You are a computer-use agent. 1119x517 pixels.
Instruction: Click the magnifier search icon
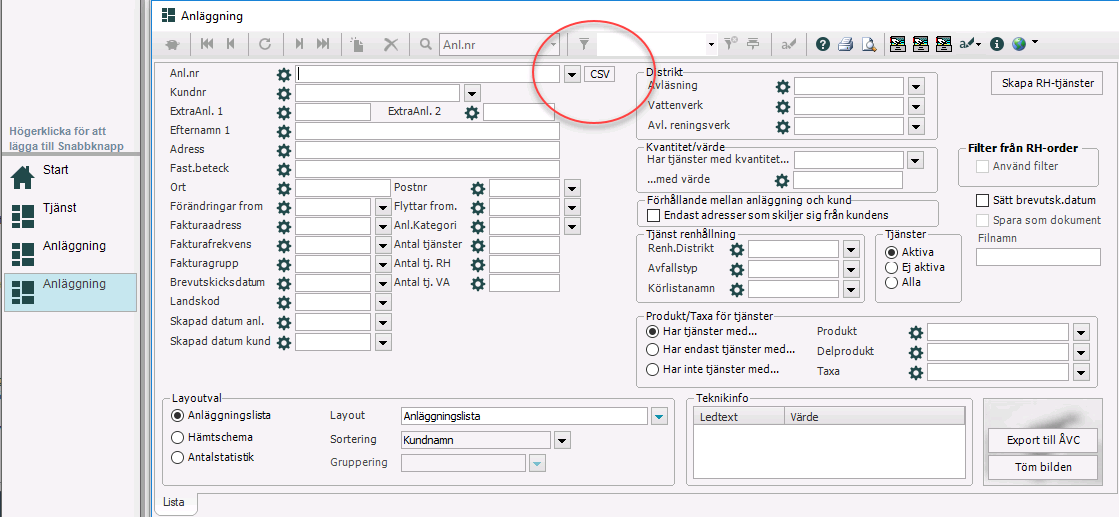(x=425, y=44)
